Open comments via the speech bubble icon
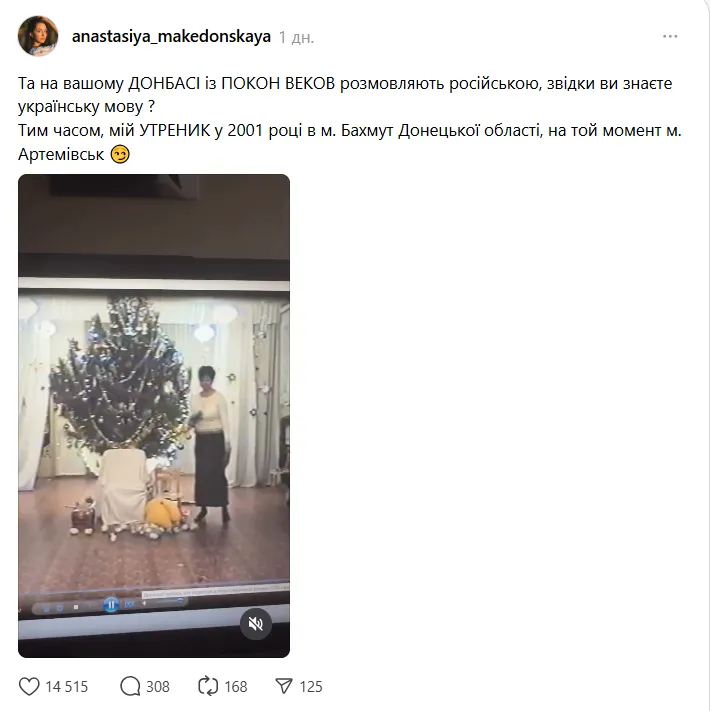 point(130,687)
